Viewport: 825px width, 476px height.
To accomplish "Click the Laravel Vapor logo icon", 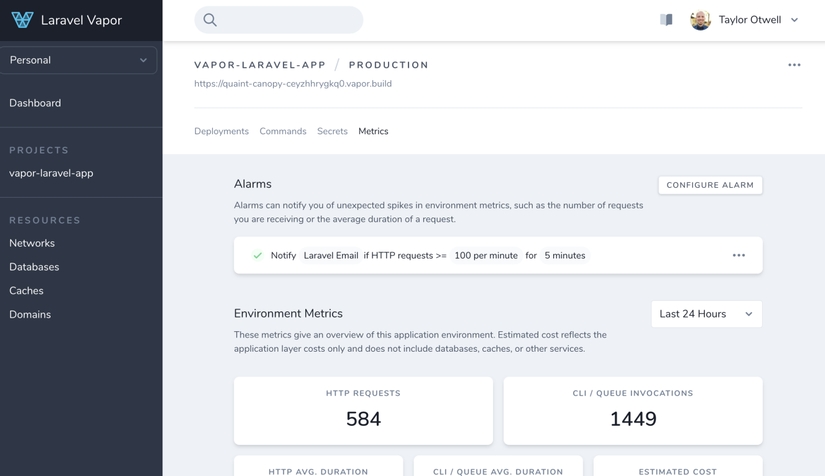I will (x=22, y=20).
